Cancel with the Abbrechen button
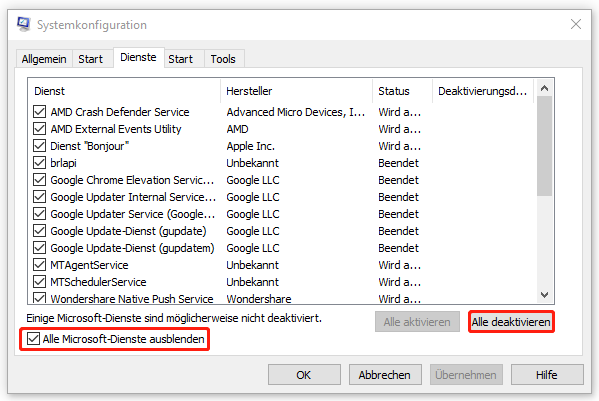The image size is (599, 401). point(385,375)
